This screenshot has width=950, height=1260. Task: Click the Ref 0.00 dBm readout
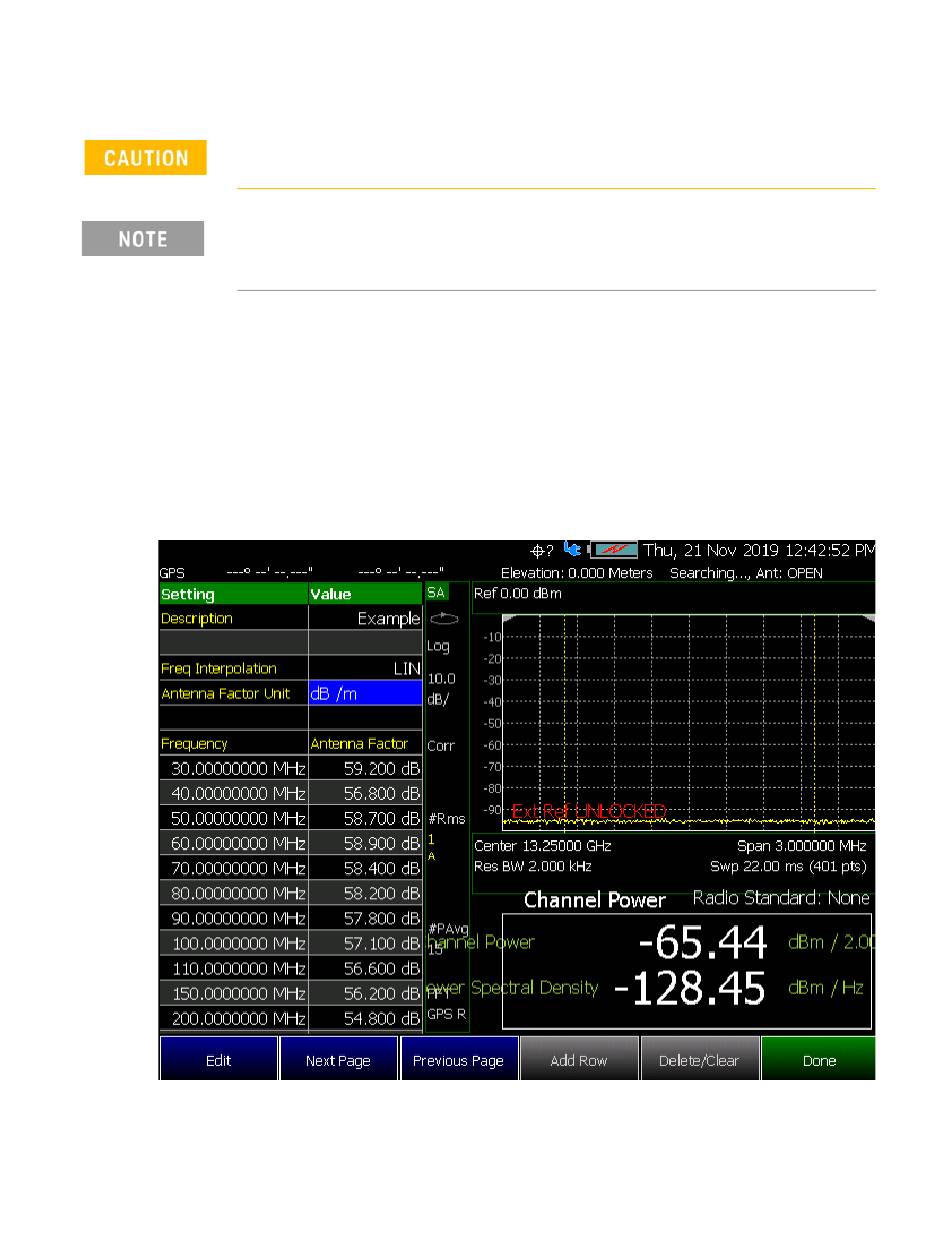coord(518,594)
